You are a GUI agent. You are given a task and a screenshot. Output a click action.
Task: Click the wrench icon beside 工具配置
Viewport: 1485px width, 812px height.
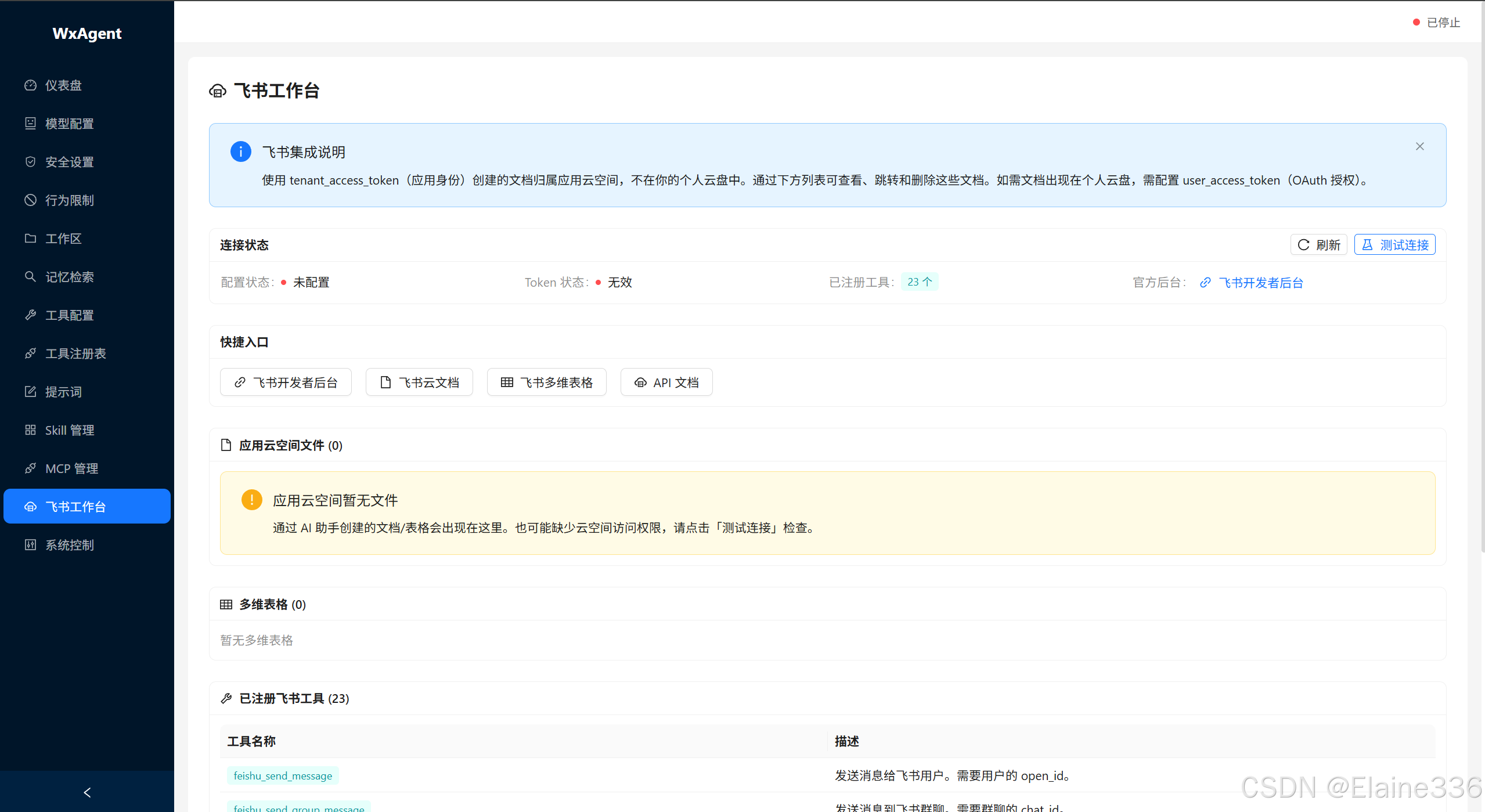(31, 315)
